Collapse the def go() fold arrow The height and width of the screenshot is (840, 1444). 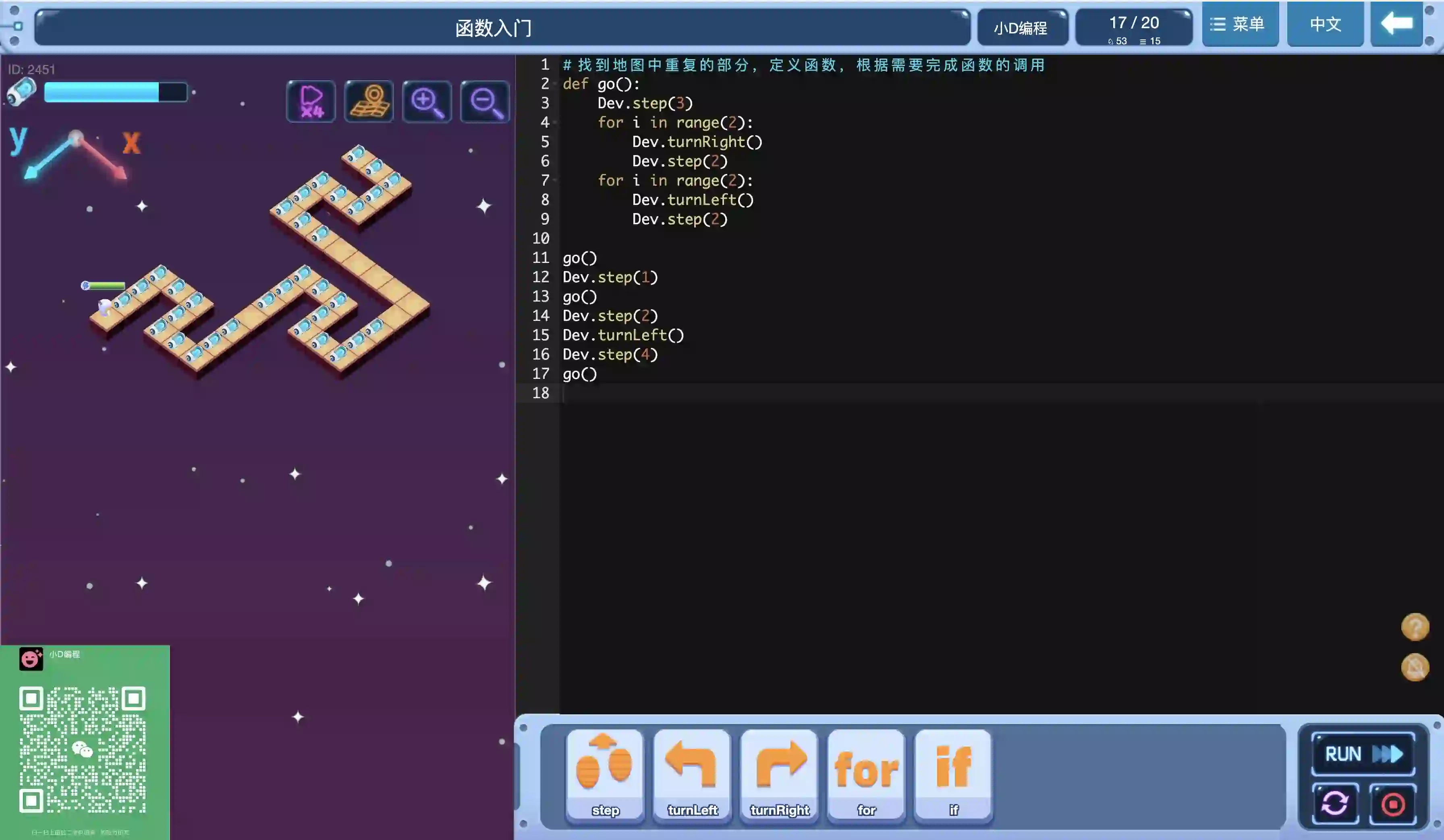[x=555, y=84]
